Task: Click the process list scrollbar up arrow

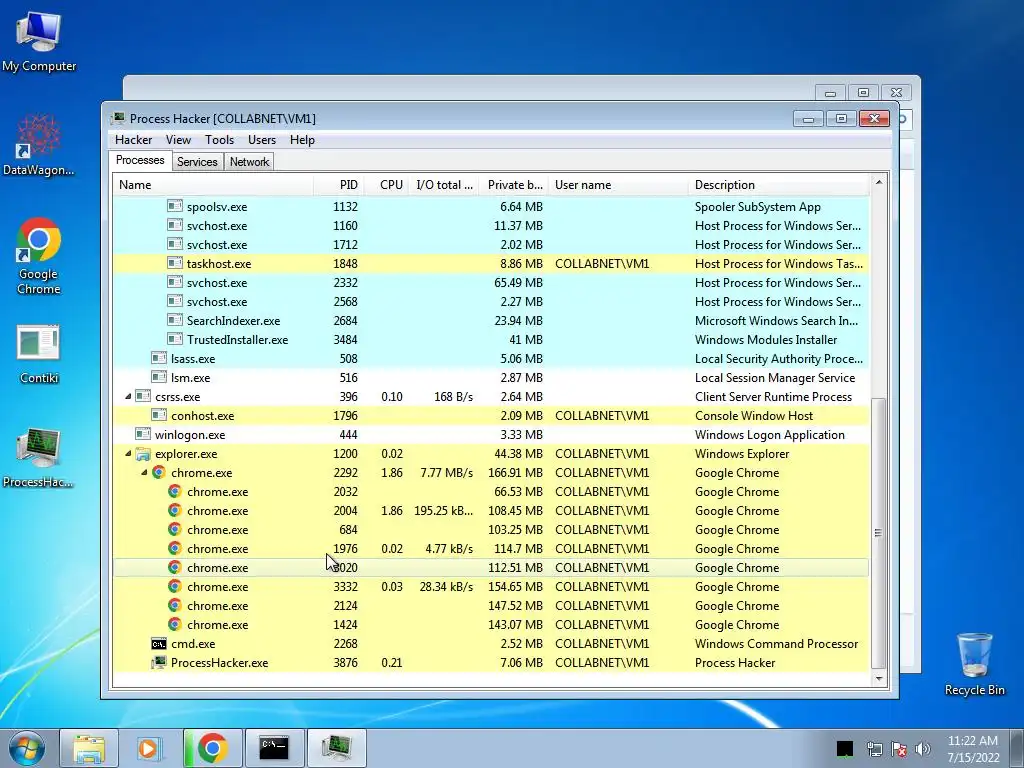Action: click(878, 183)
